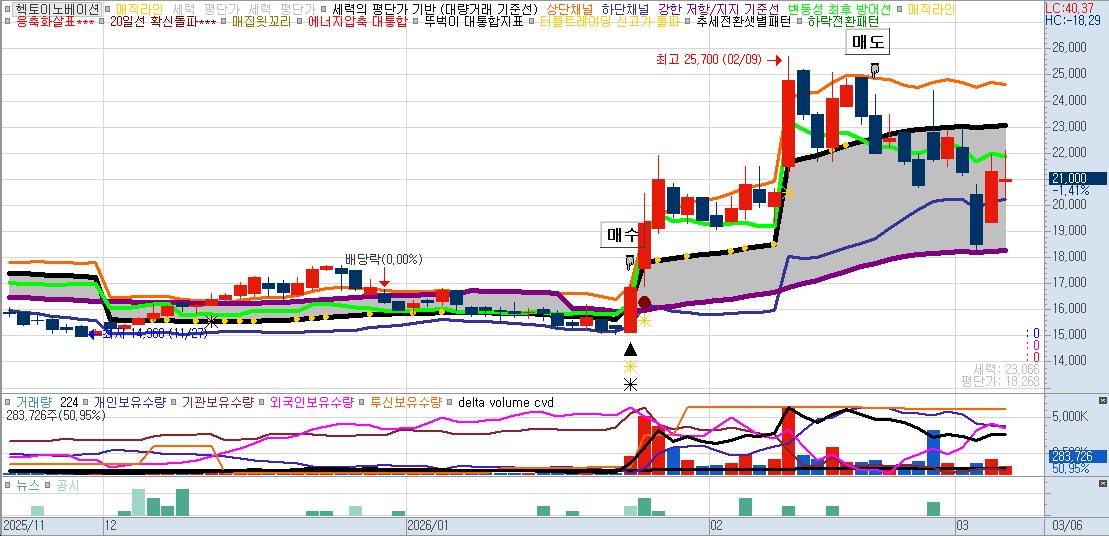Click the yellow star marker near February breakout
Viewport: 1109px width, 536px height.
click(788, 192)
